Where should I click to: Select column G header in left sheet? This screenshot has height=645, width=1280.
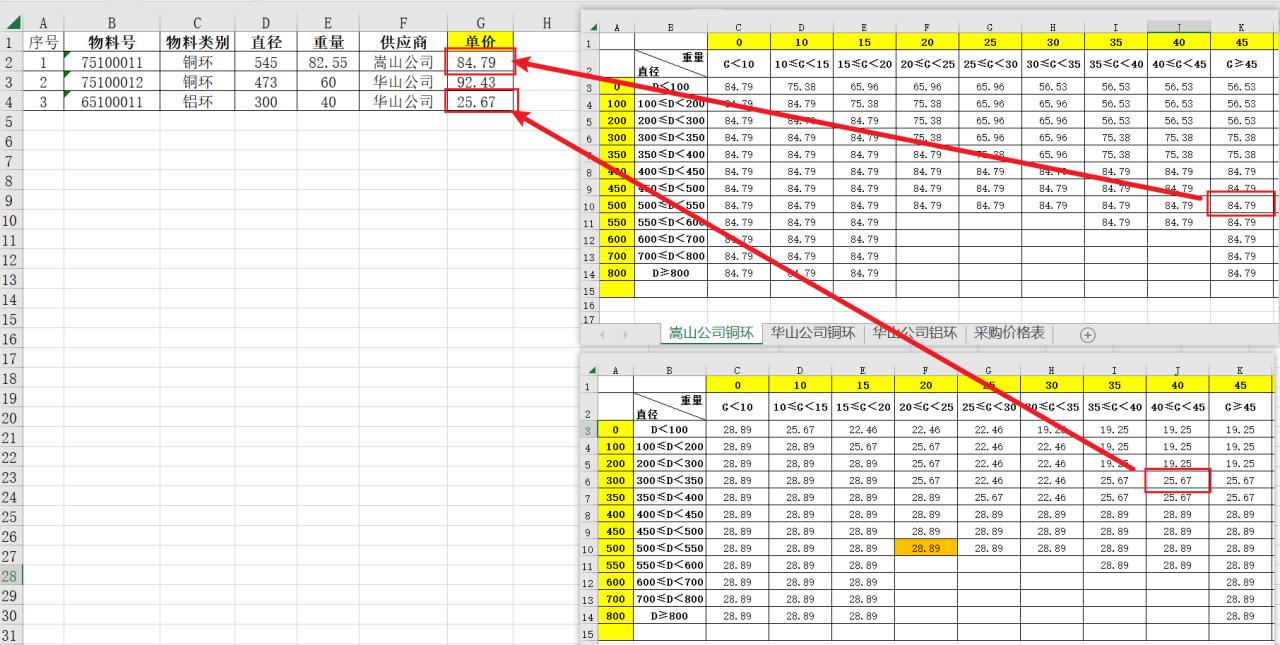(480, 22)
